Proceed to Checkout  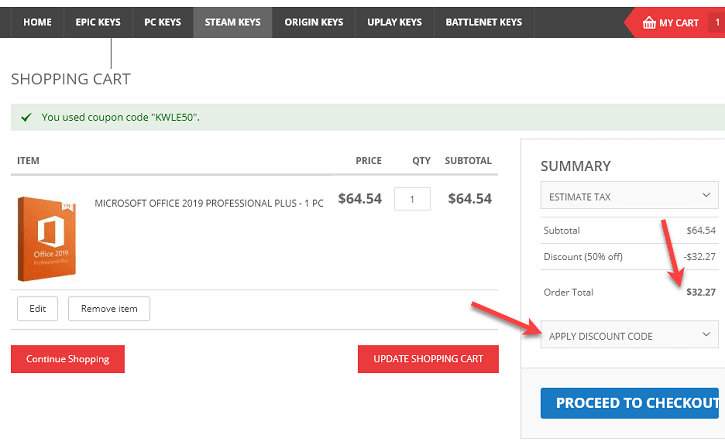[x=630, y=403]
